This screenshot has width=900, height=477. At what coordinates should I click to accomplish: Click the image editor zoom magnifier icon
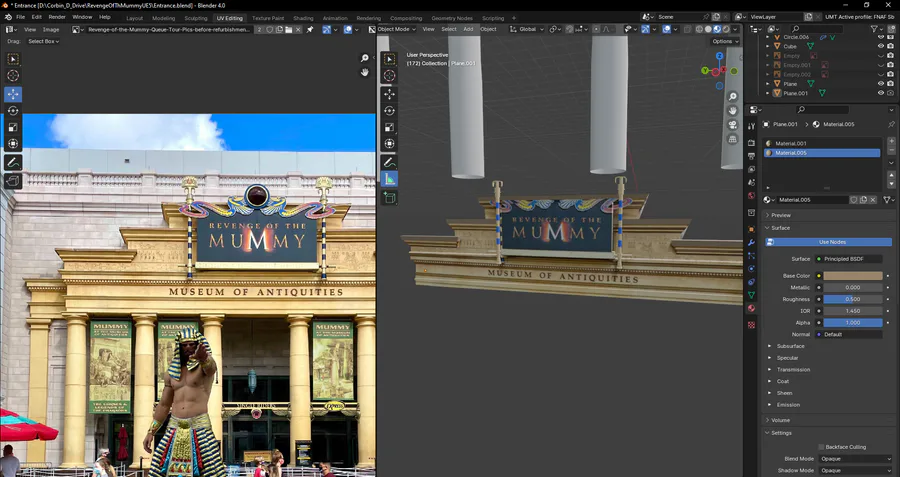(364, 58)
